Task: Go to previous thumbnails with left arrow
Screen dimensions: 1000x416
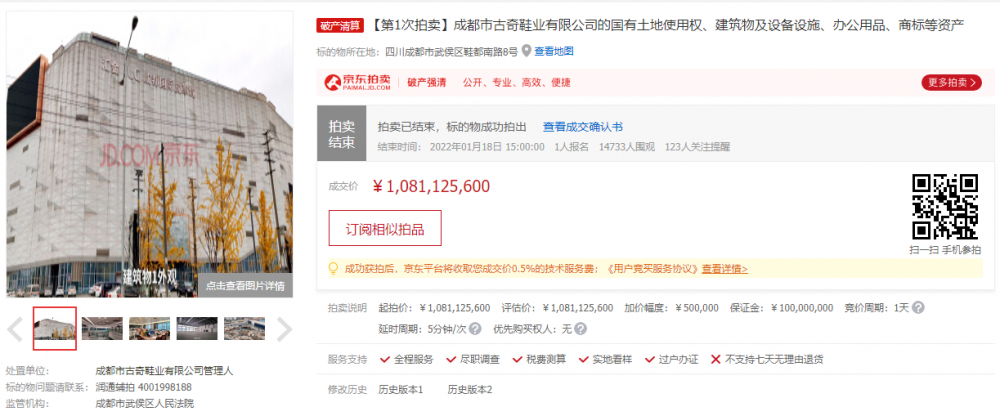Action: coord(15,329)
